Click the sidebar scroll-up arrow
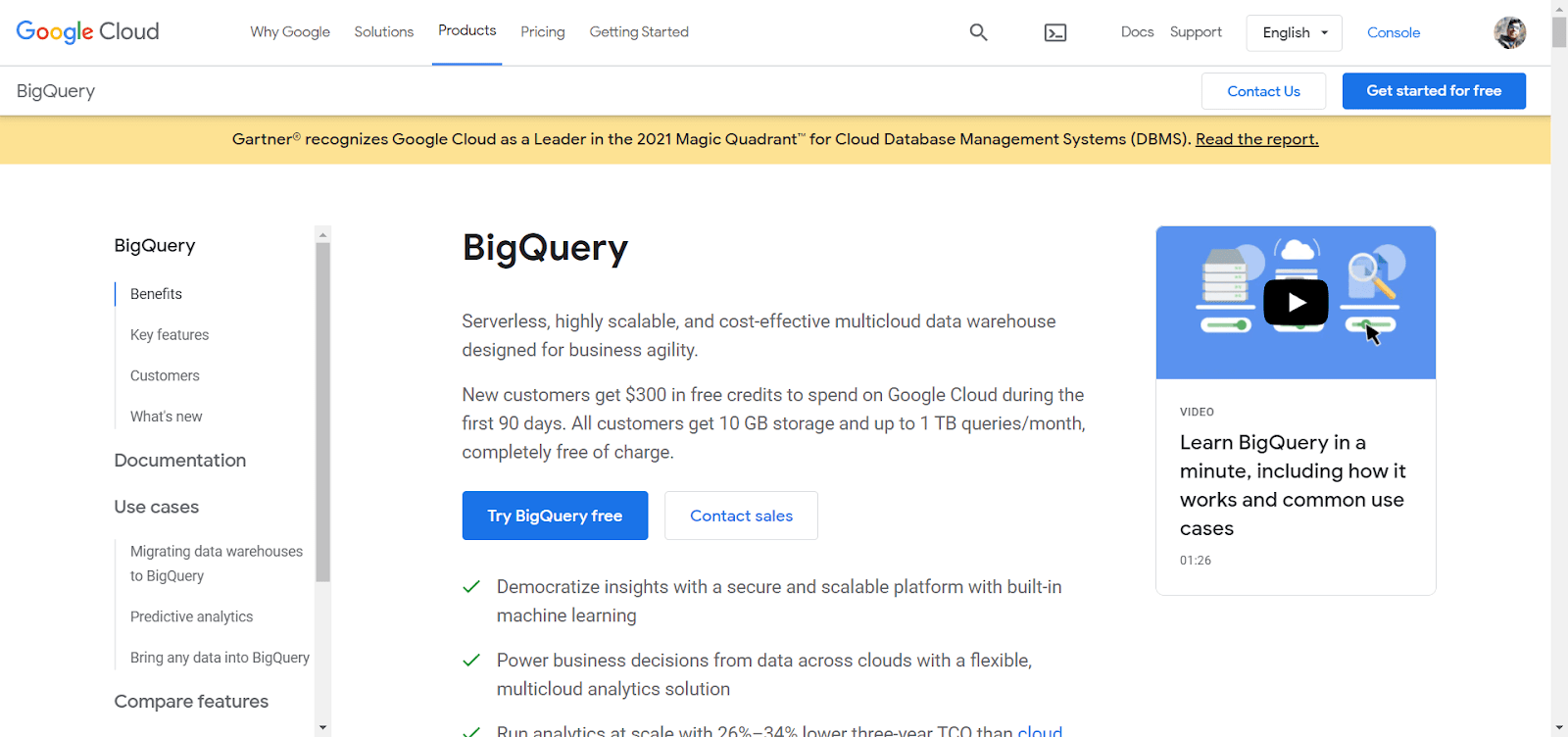The width and height of the screenshot is (1568, 737). pyautogui.click(x=323, y=234)
